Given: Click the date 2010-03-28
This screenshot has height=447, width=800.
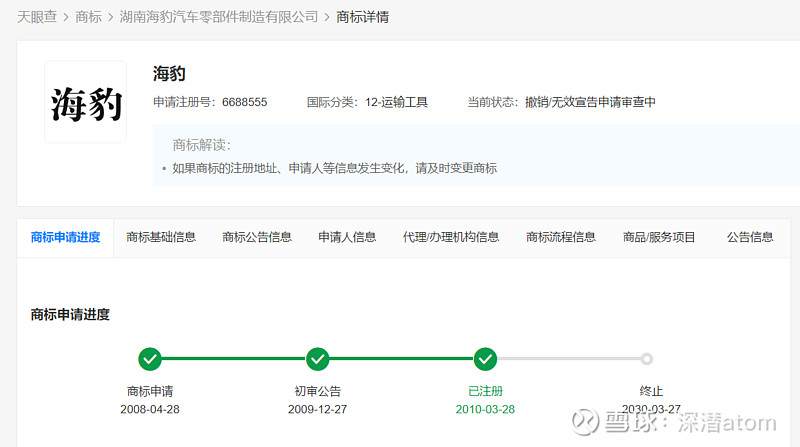Looking at the screenshot, I should (x=485, y=409).
